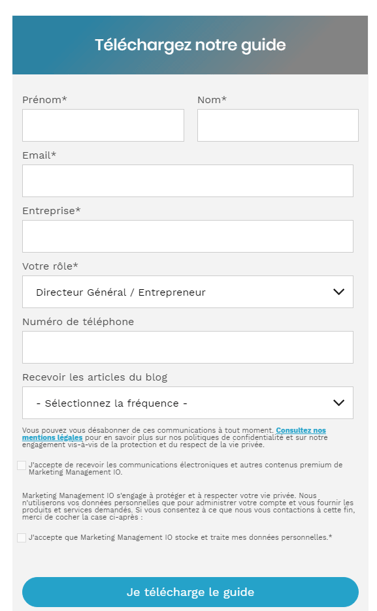Open the 'Sélectionnez la fréquence' dropdown

click(x=188, y=403)
